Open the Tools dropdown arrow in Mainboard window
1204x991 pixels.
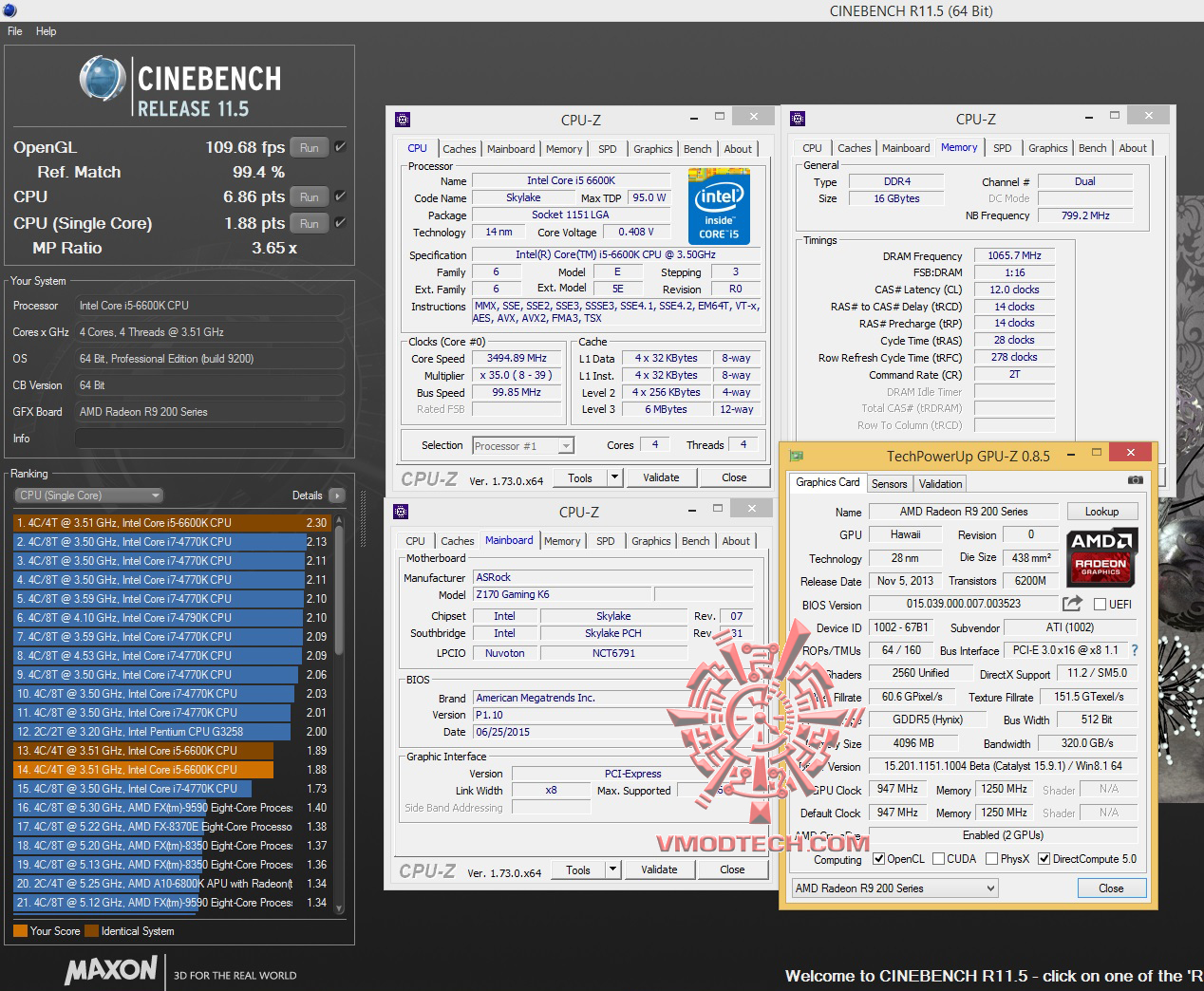[x=612, y=869]
